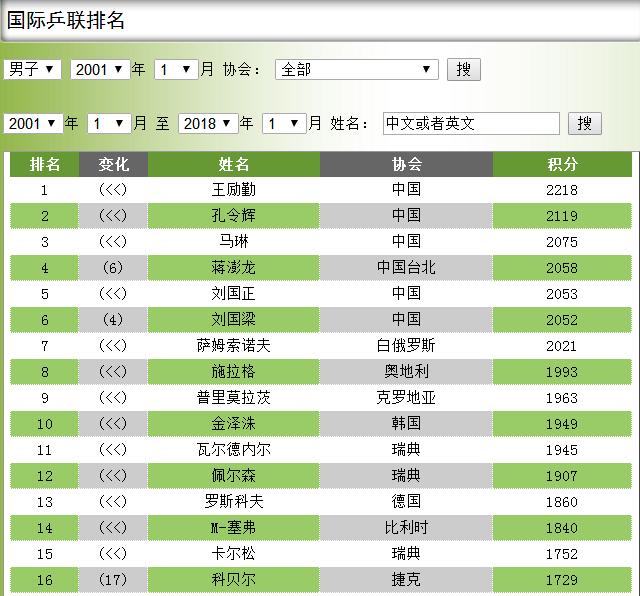Select player name 刘国梁
Viewport: 640px width, 596px height.
234,320
